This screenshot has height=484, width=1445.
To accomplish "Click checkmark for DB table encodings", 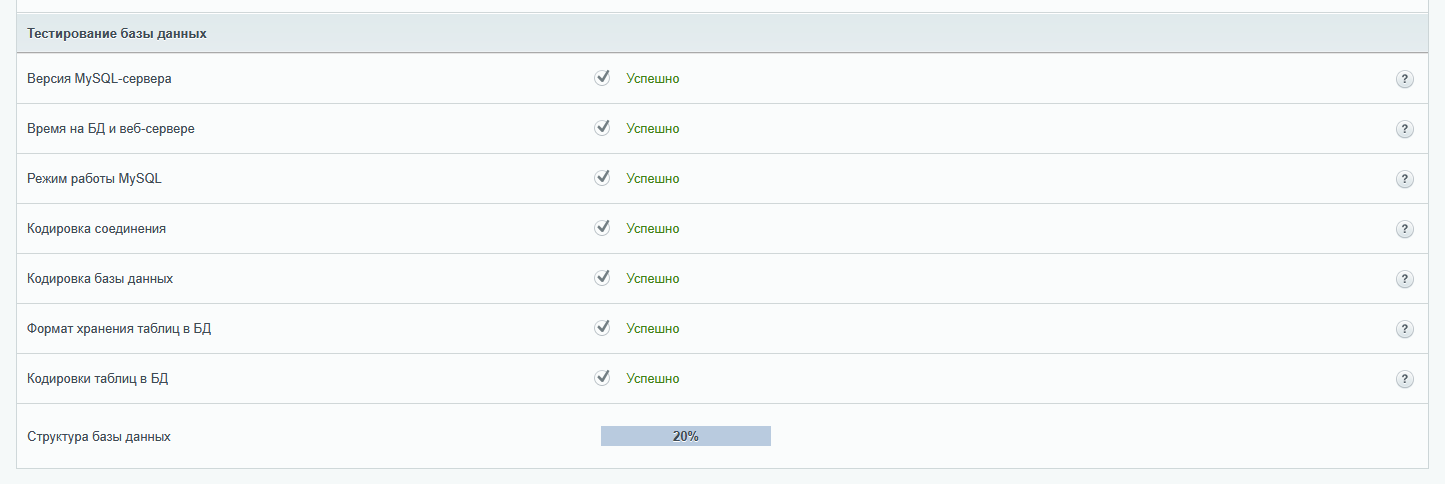I will [602, 378].
